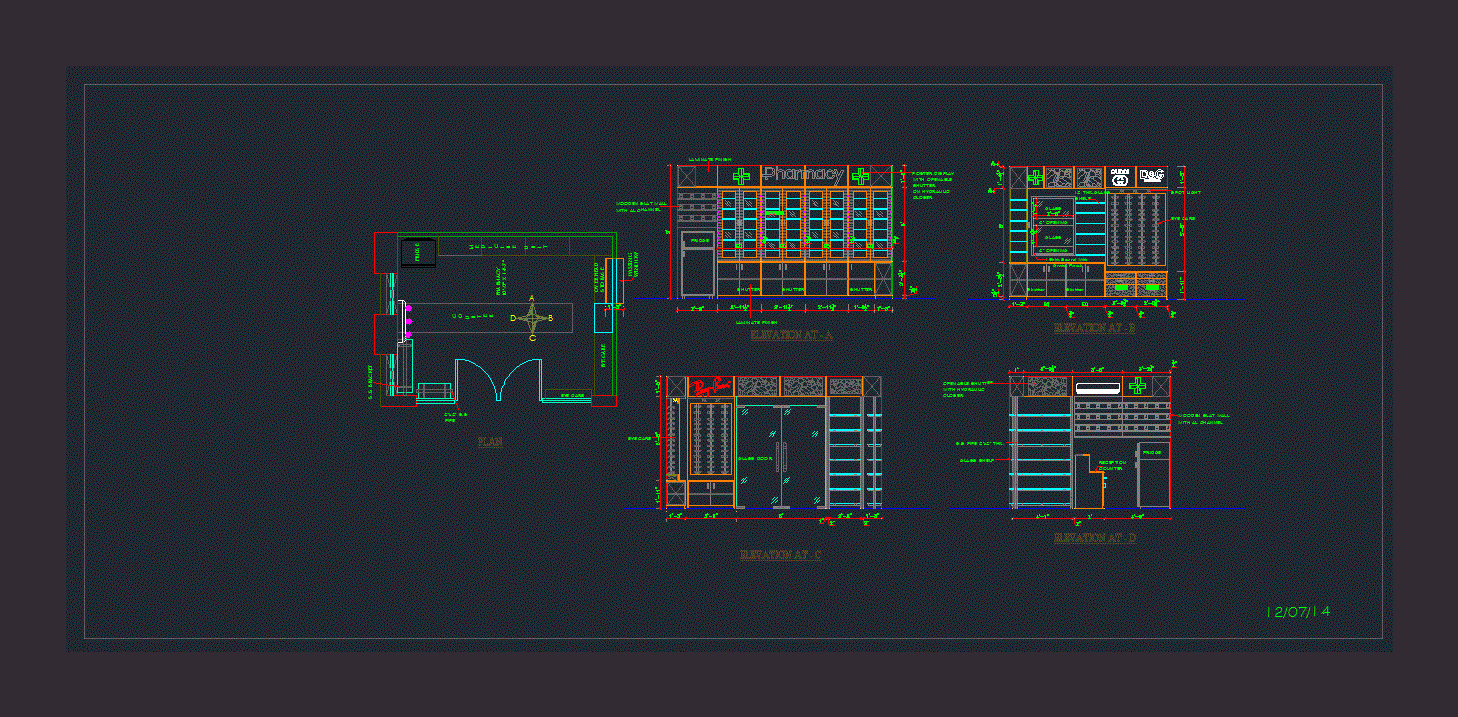Click the Gucci logo panel in Elevation B

pos(1120,177)
